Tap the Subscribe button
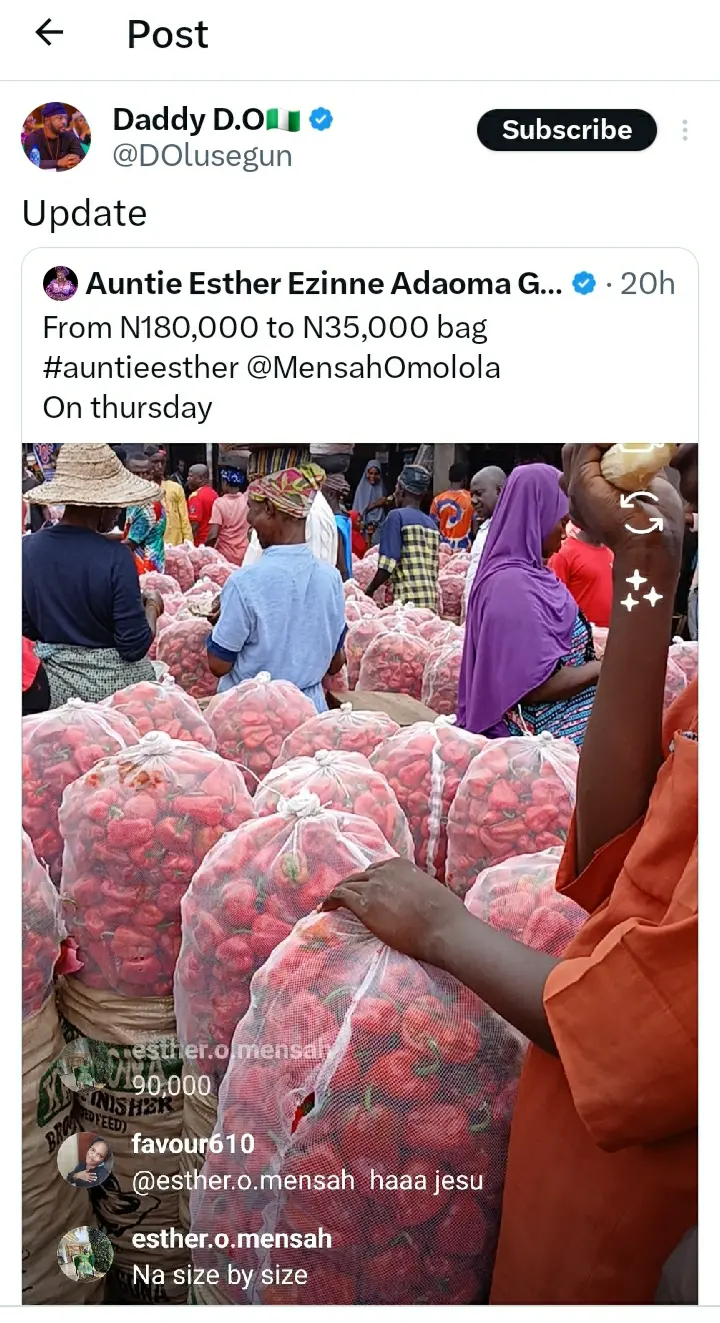Image resolution: width=720 pixels, height=1323 pixels. pyautogui.click(x=567, y=130)
